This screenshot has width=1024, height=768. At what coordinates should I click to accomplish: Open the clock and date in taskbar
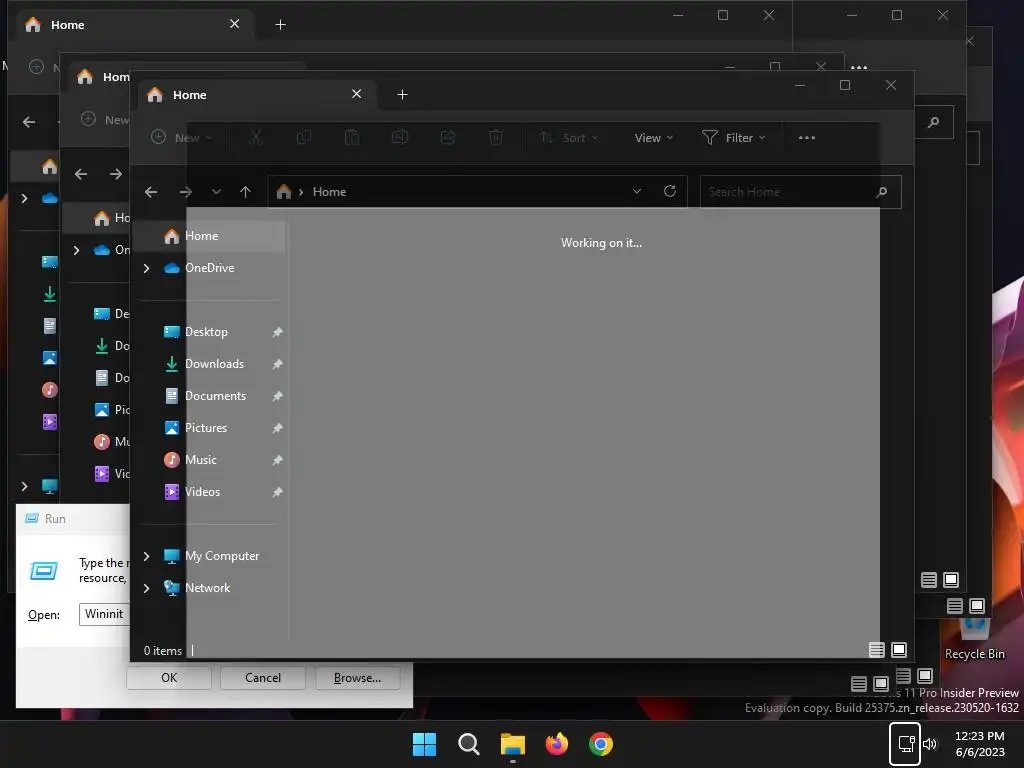click(980, 744)
